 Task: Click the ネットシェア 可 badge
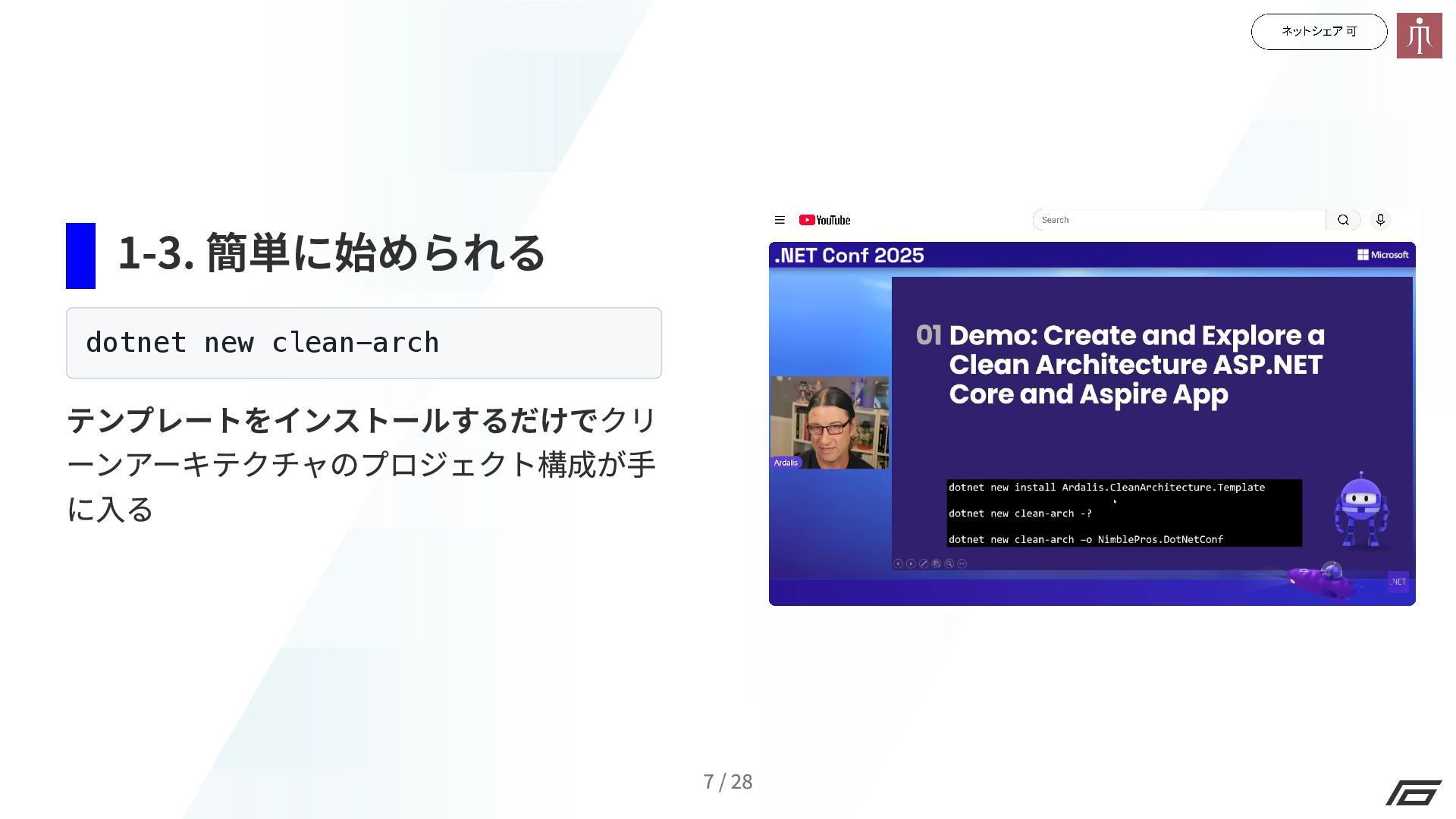[1319, 32]
